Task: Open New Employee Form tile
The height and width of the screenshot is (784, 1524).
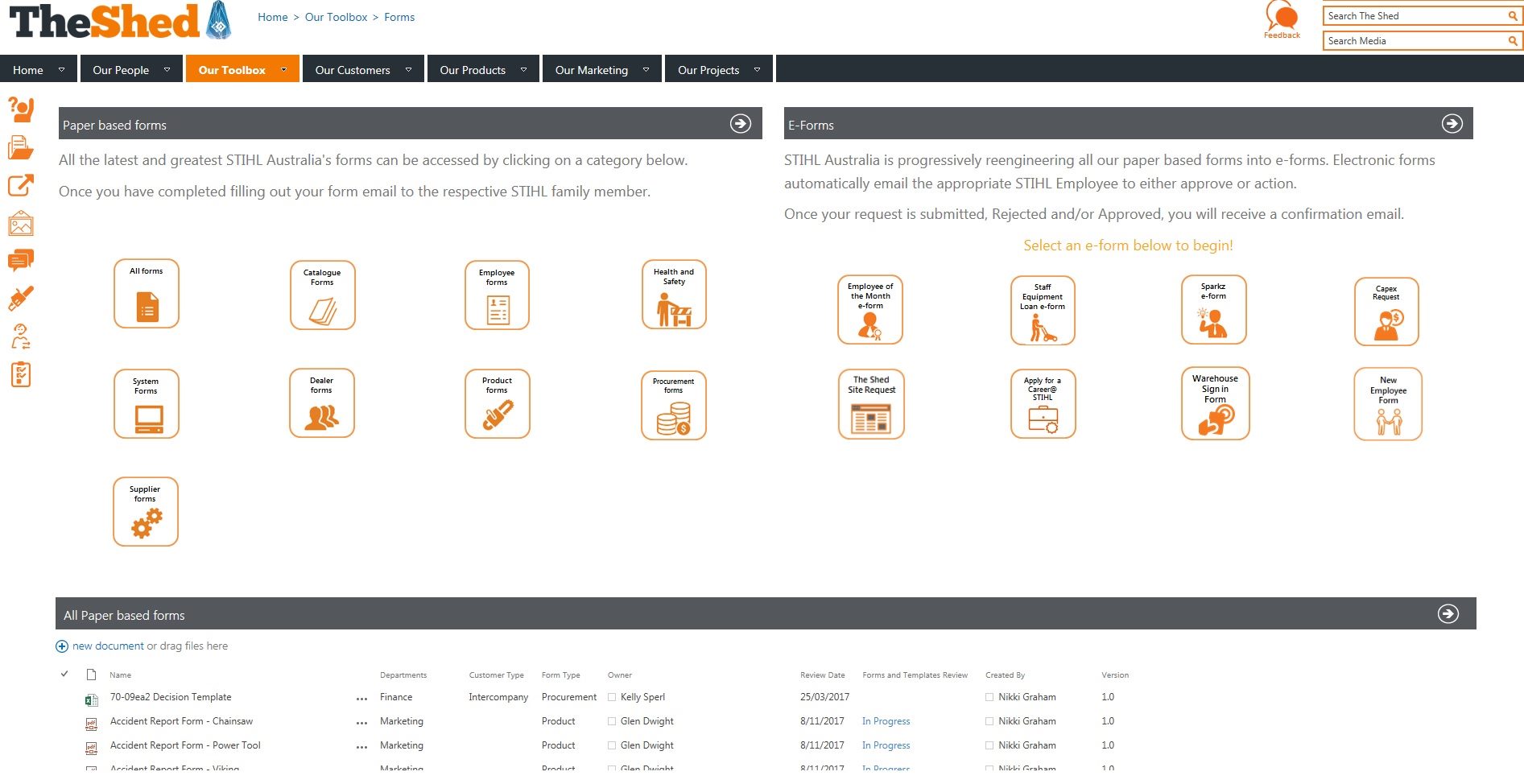Action: click(x=1388, y=404)
